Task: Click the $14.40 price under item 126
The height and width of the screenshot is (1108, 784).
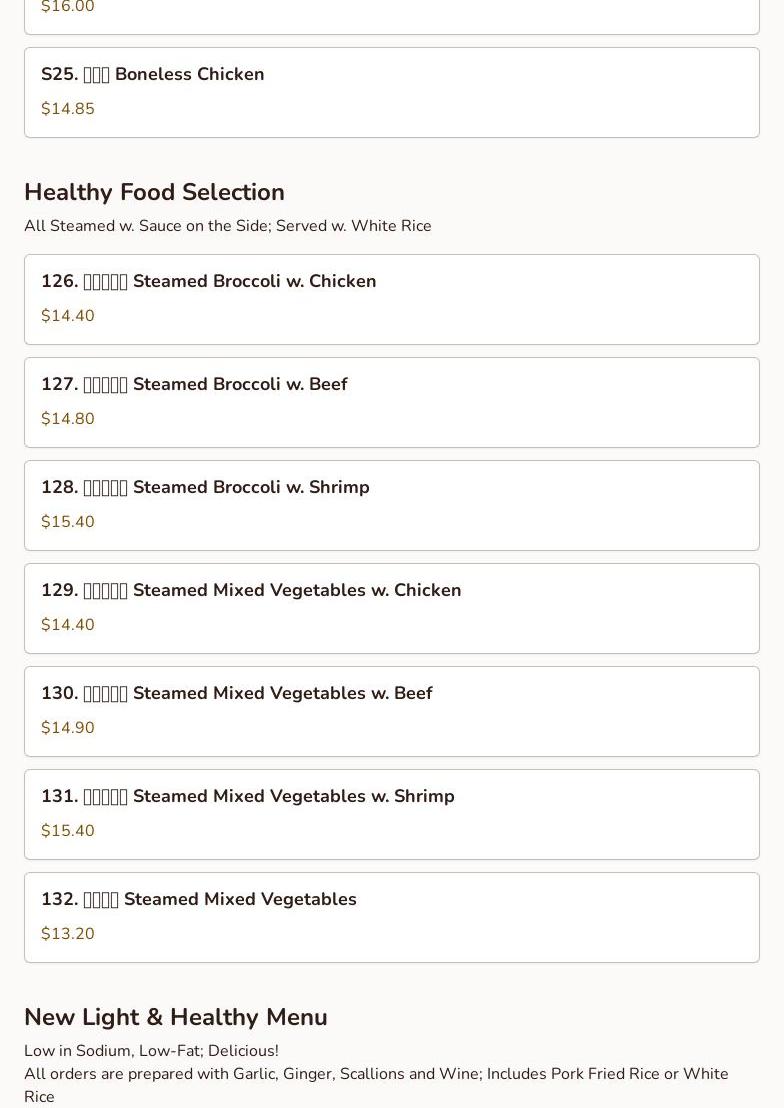Action: click(x=68, y=316)
